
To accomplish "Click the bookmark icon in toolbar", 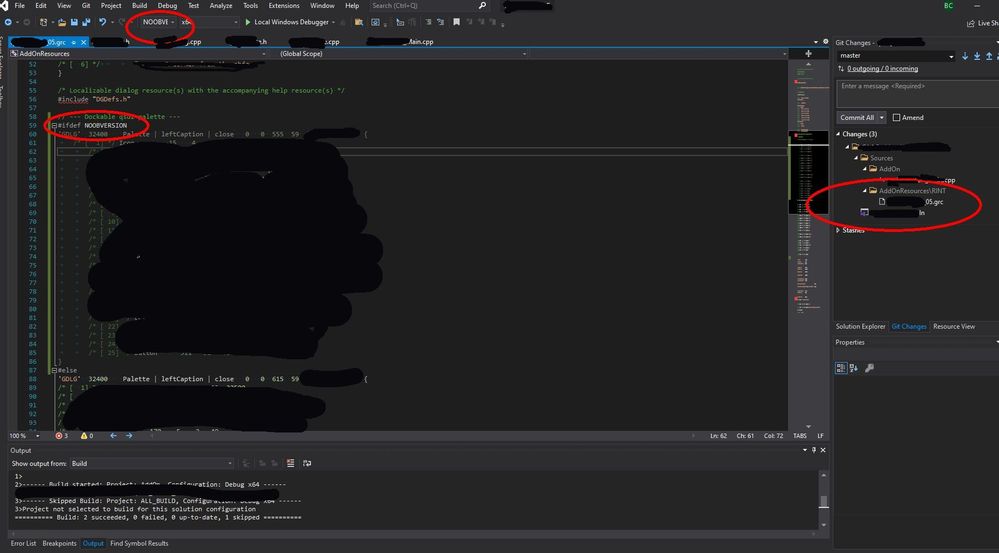I will (x=456, y=22).
